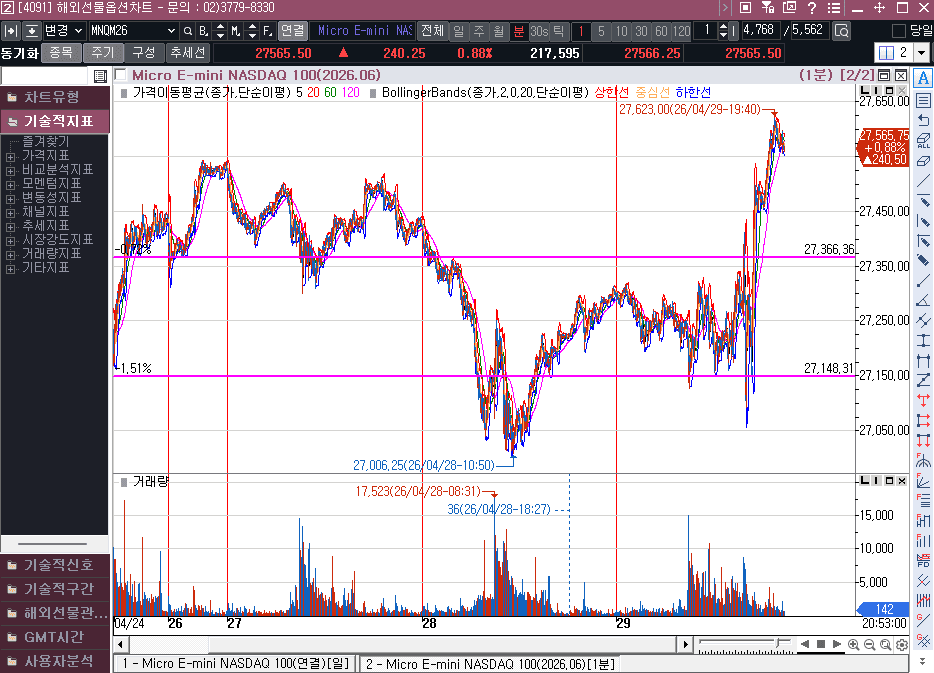
Task: Click the download arrow icon in toolbar
Action: pos(32,31)
